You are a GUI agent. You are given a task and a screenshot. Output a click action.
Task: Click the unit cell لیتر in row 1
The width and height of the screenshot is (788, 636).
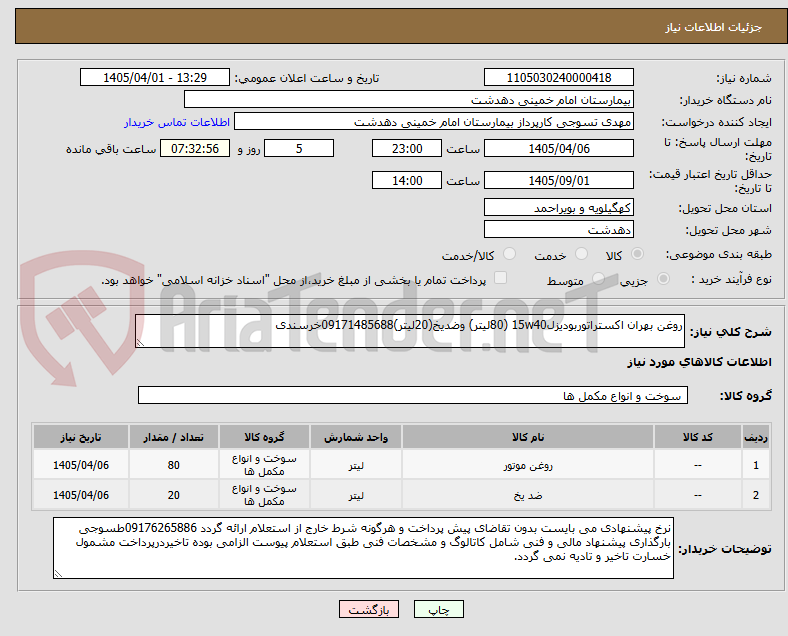click(x=356, y=465)
